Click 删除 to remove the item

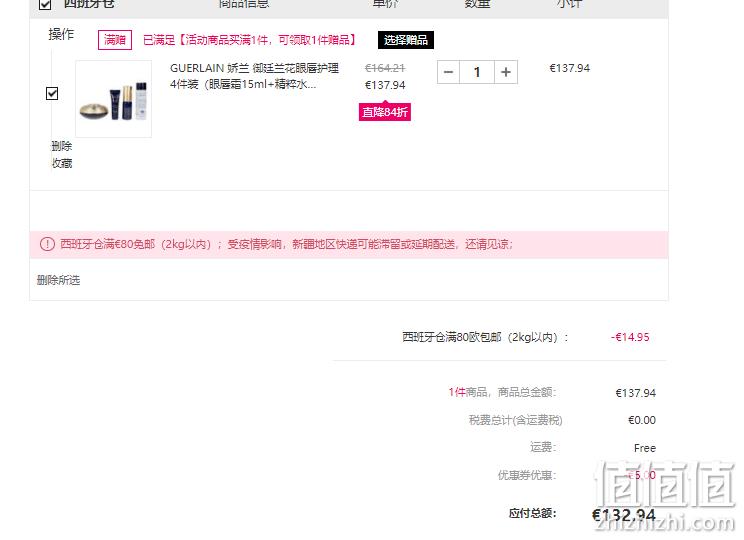click(62, 146)
